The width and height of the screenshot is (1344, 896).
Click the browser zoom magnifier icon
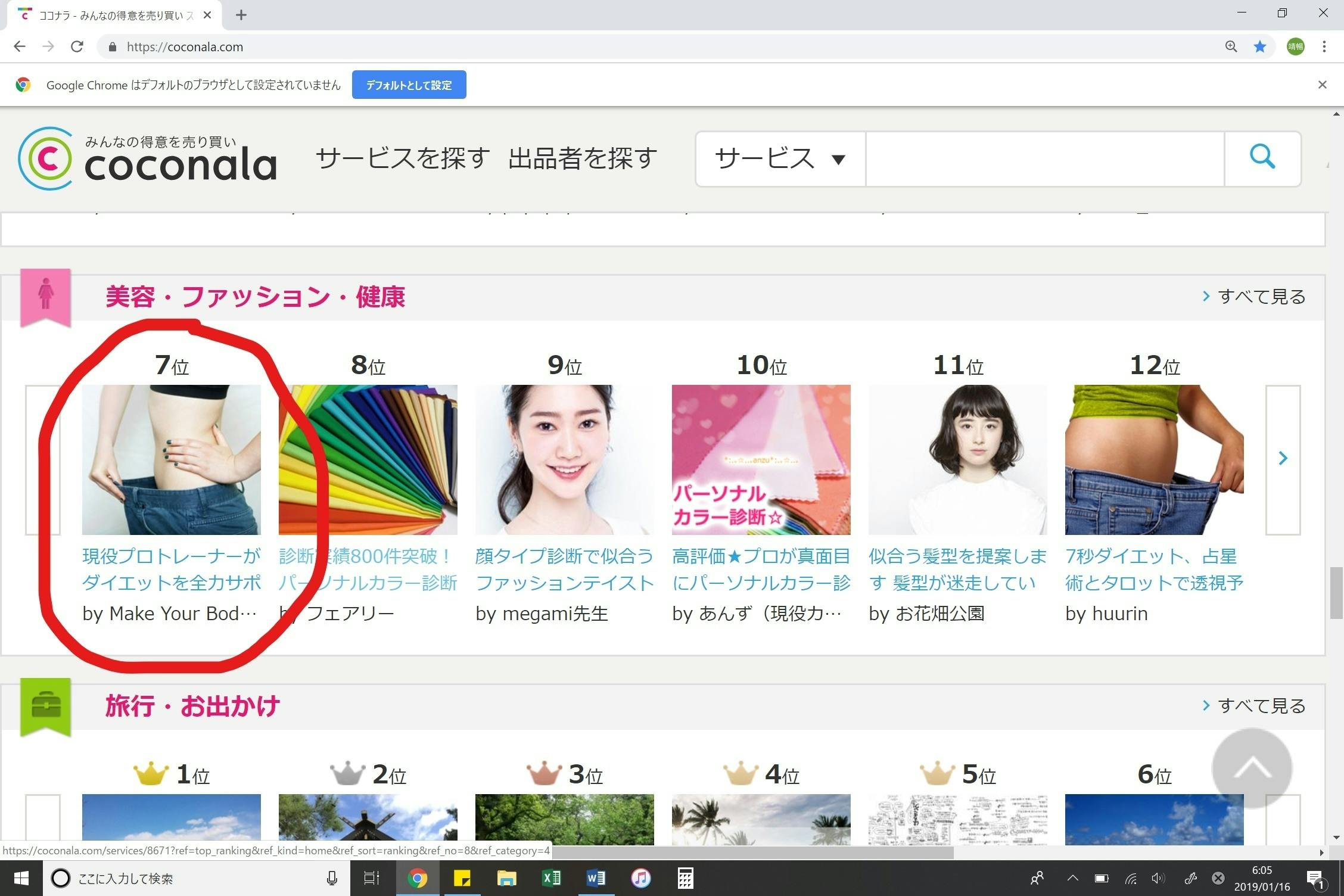pos(1231,46)
